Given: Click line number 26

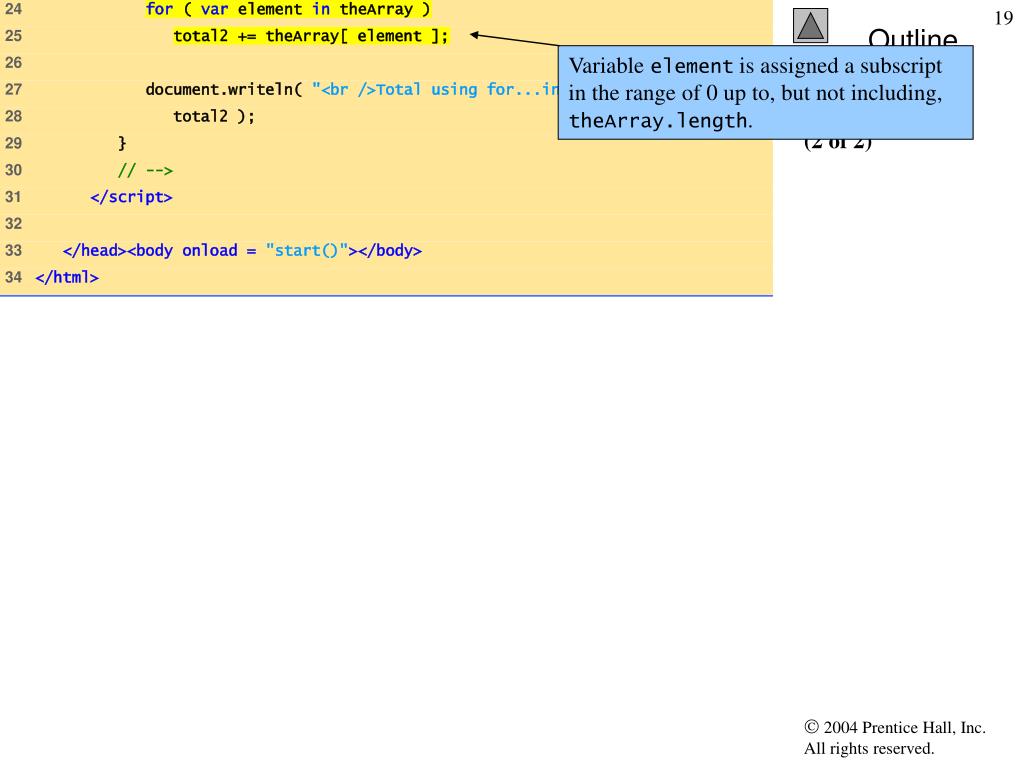Looking at the screenshot, I should coord(13,63).
